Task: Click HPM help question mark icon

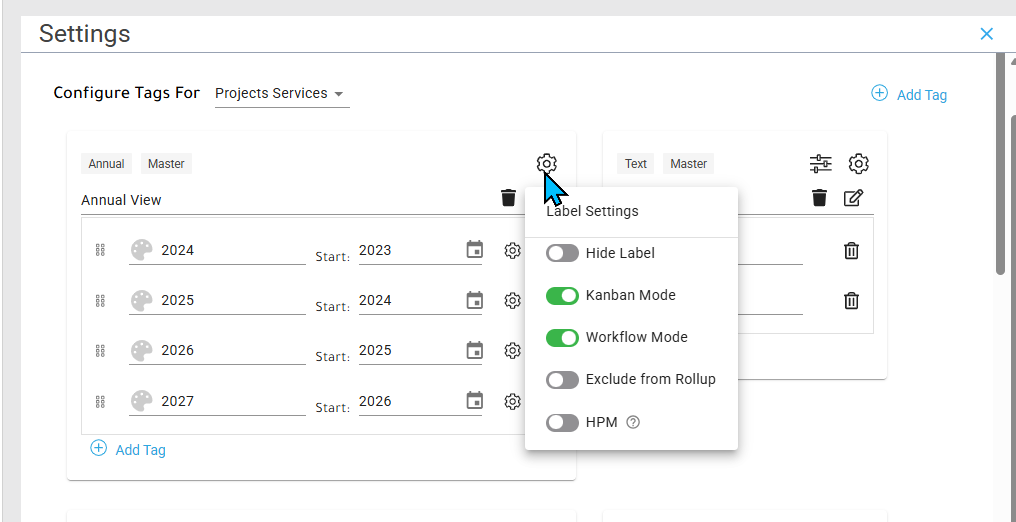Action: point(634,422)
